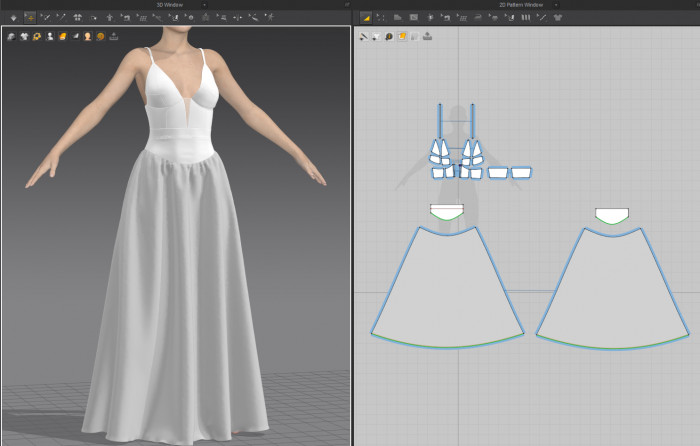Open the 2D Pattern Window title dropdown arrow
Screen dimensions: 700x446
556,5
